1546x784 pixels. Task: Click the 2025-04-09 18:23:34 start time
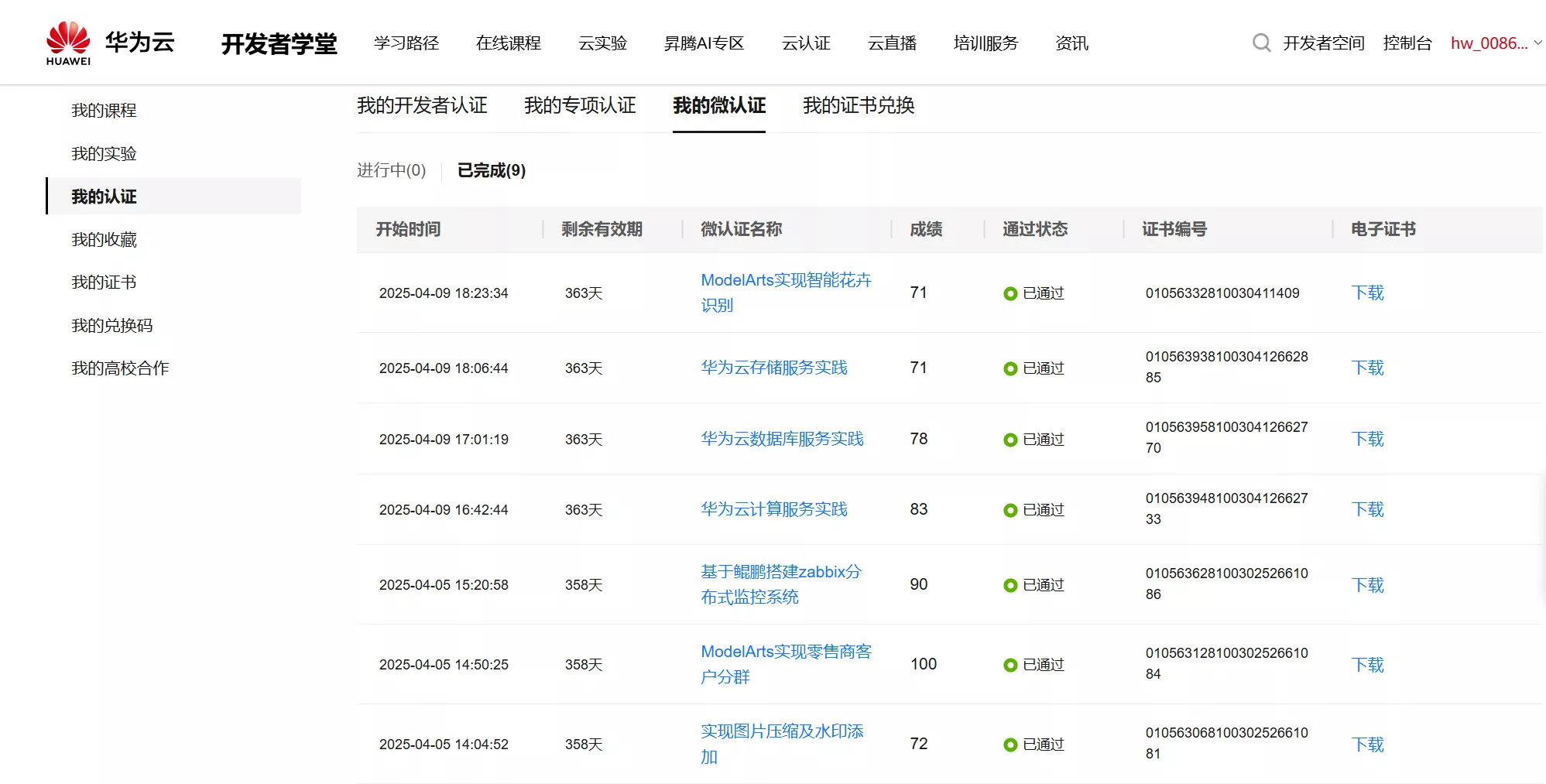point(444,293)
